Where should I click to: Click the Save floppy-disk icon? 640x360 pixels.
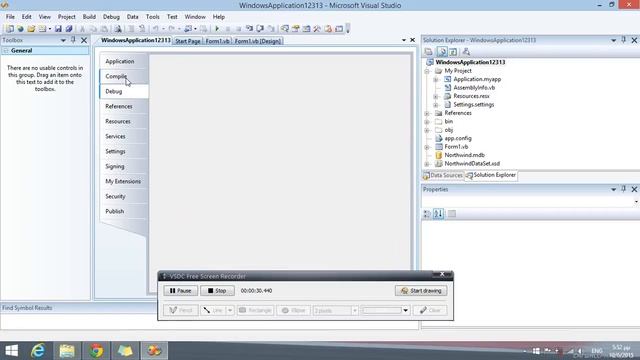pyautogui.click(x=58, y=29)
